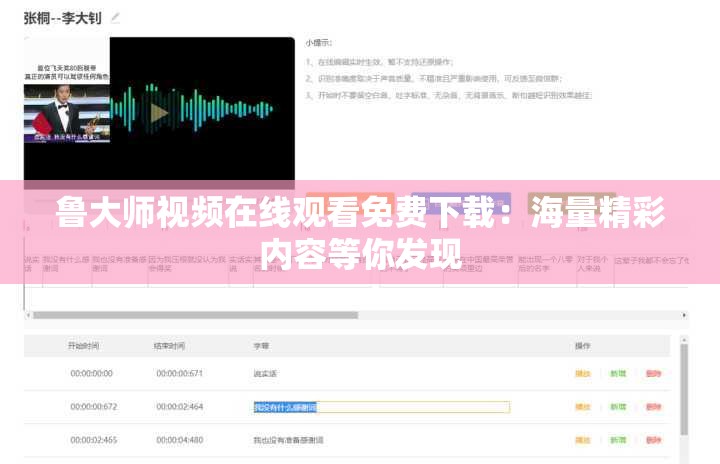Screen dimensions: 720x464
Task: Click the 操作 column header
Action: [583, 345]
